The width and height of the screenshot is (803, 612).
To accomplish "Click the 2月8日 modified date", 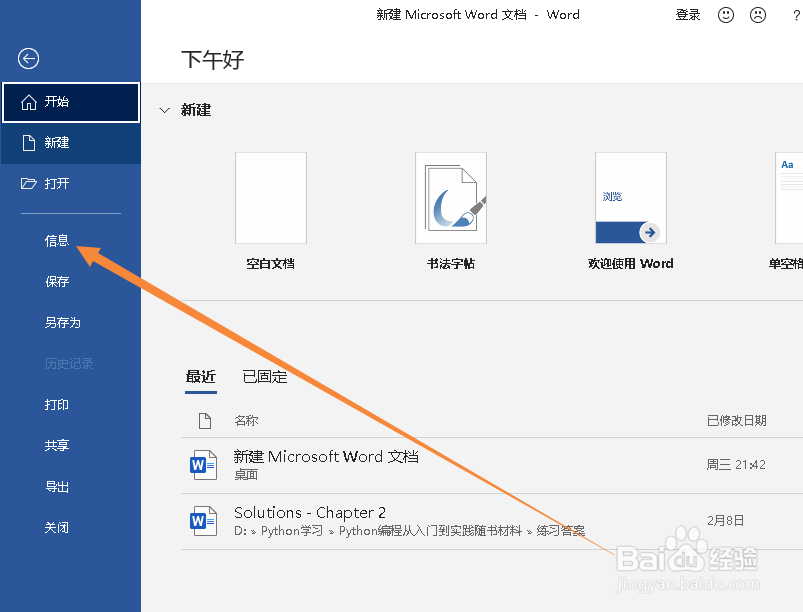I will tap(725, 521).
